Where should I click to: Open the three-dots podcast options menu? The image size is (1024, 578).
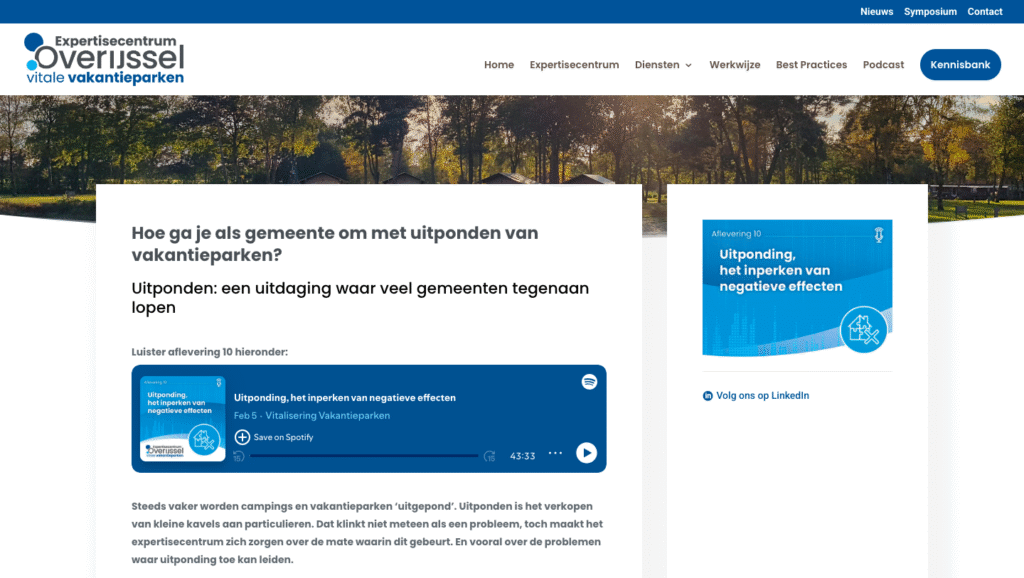click(x=555, y=453)
